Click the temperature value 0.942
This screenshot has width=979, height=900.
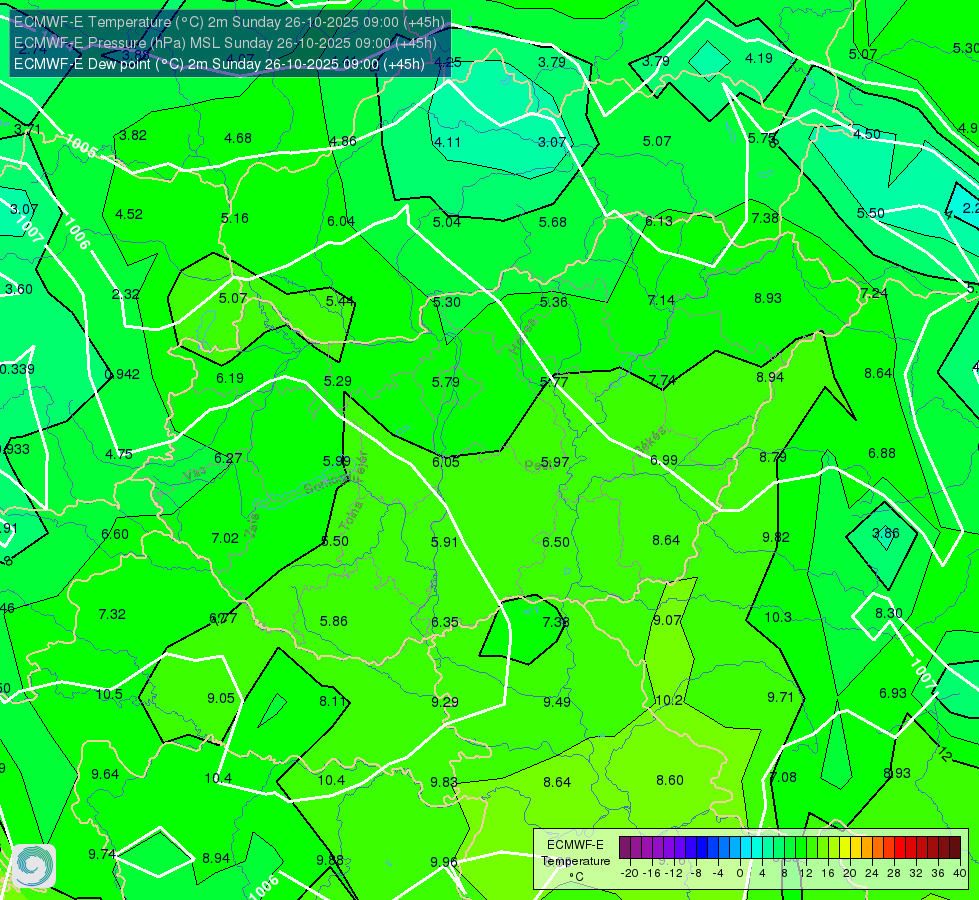(x=122, y=374)
